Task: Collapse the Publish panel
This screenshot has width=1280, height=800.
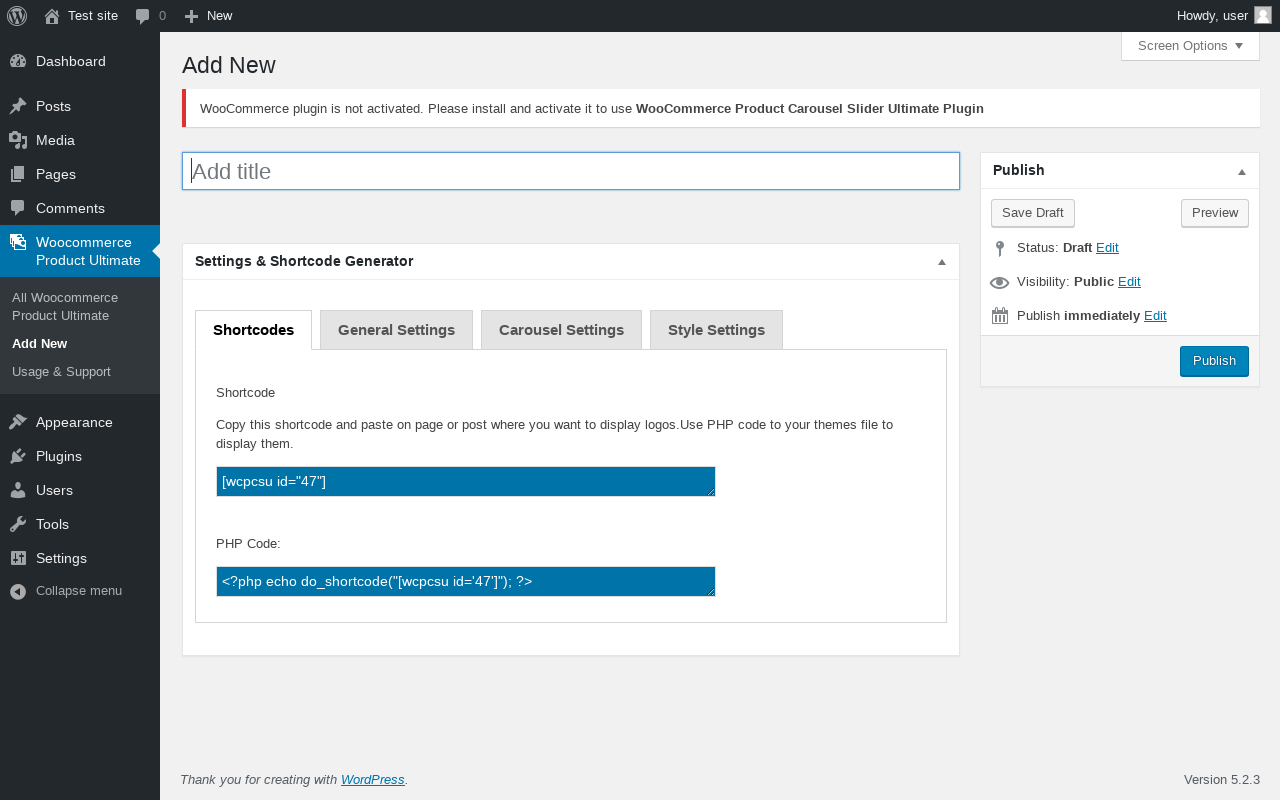Action: pyautogui.click(x=1242, y=171)
